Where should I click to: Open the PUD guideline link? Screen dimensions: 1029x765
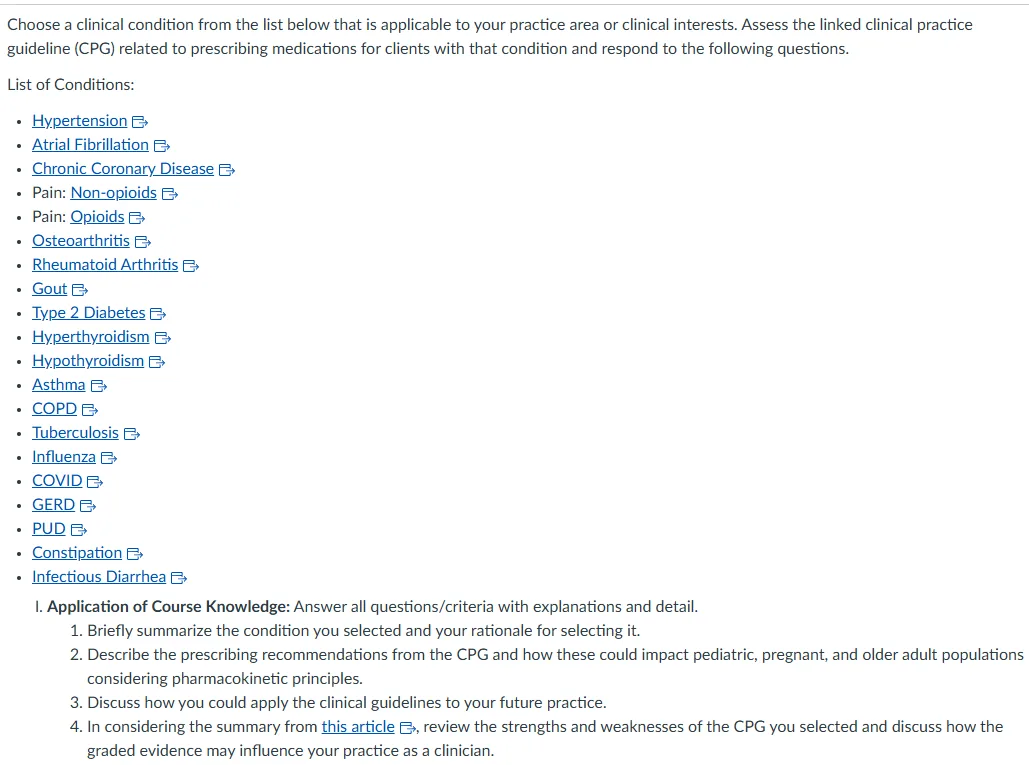coord(49,529)
